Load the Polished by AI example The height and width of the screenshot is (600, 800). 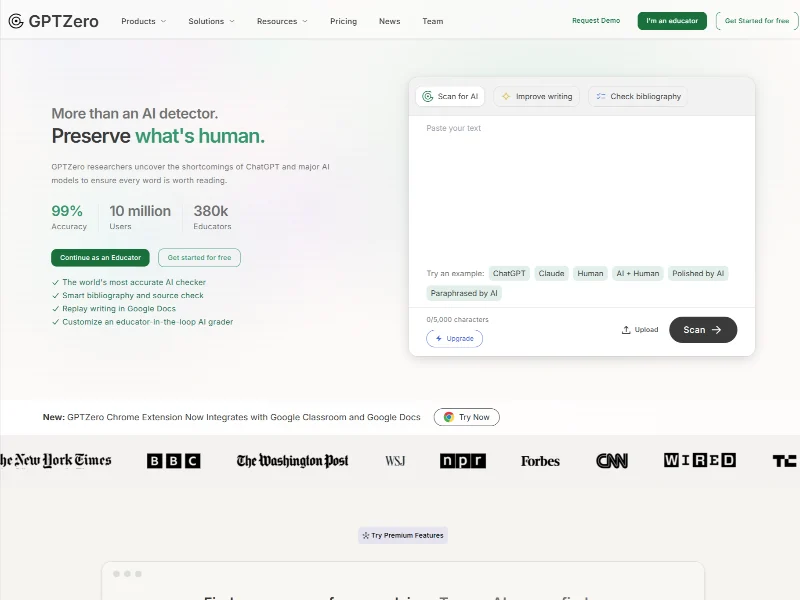click(x=698, y=273)
